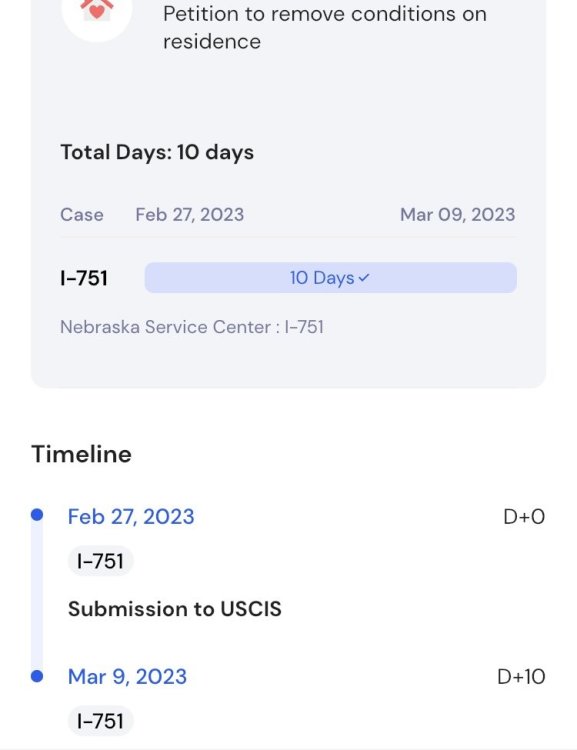Tap the I-751 tag under Mar 9

pyautogui.click(x=100, y=721)
